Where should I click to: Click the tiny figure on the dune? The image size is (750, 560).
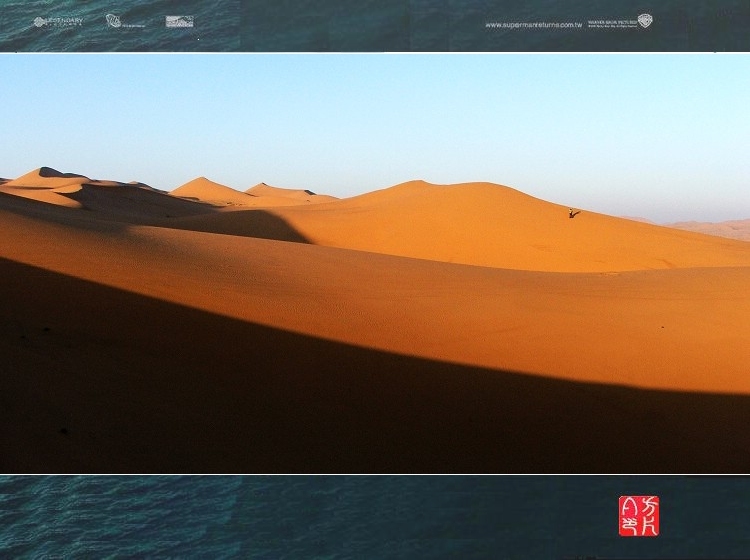(x=574, y=213)
